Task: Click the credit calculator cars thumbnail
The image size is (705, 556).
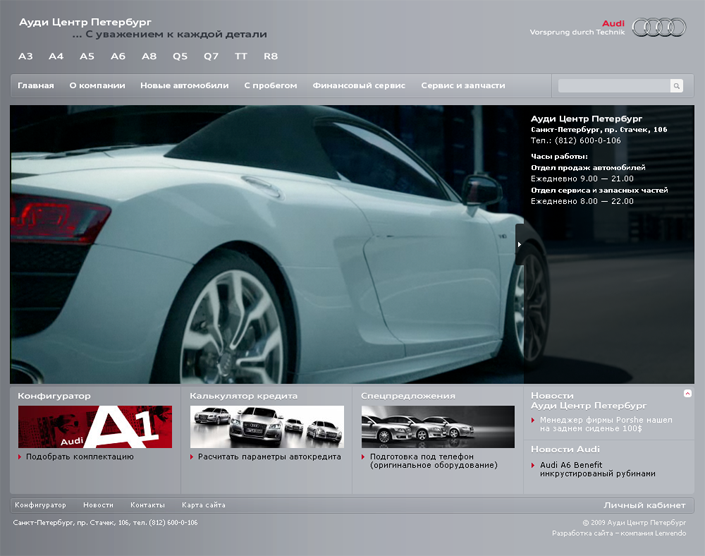Action: point(267,427)
